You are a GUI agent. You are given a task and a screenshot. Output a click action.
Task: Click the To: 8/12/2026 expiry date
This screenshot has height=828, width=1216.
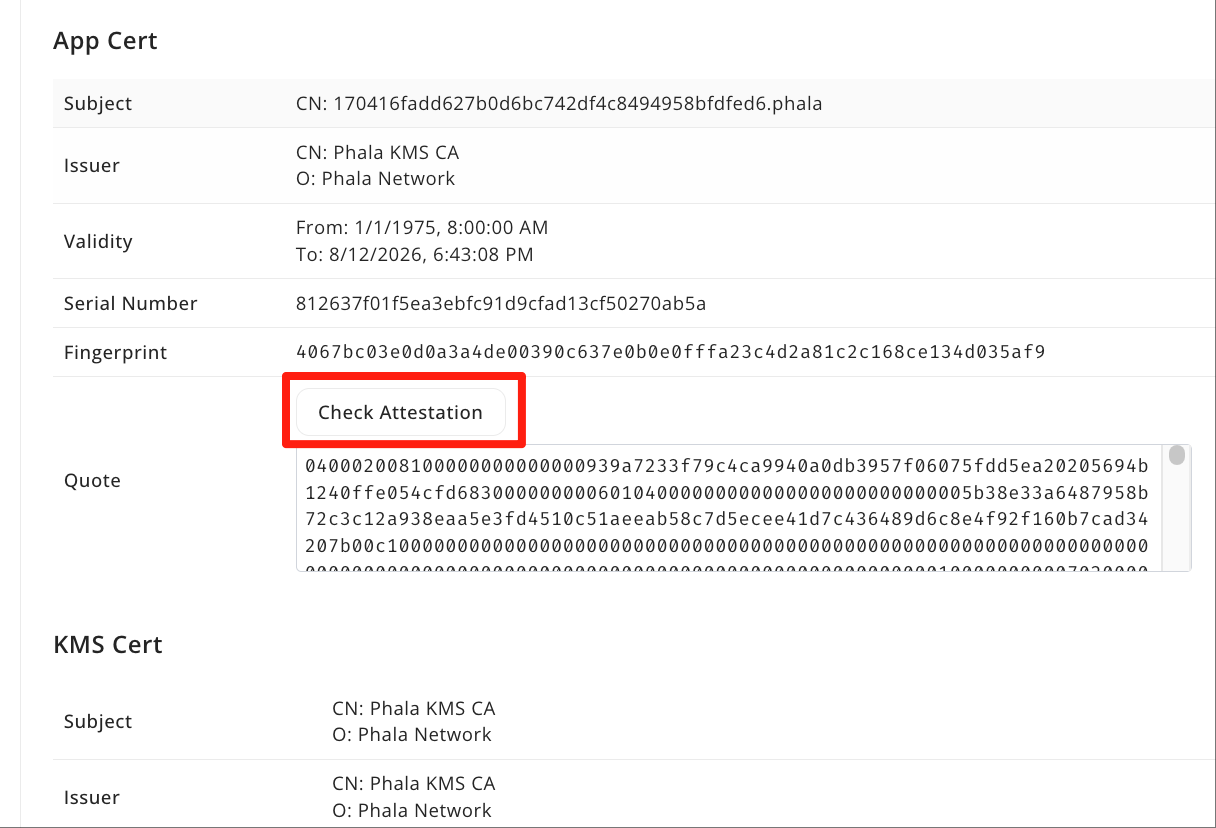pyautogui.click(x=415, y=254)
